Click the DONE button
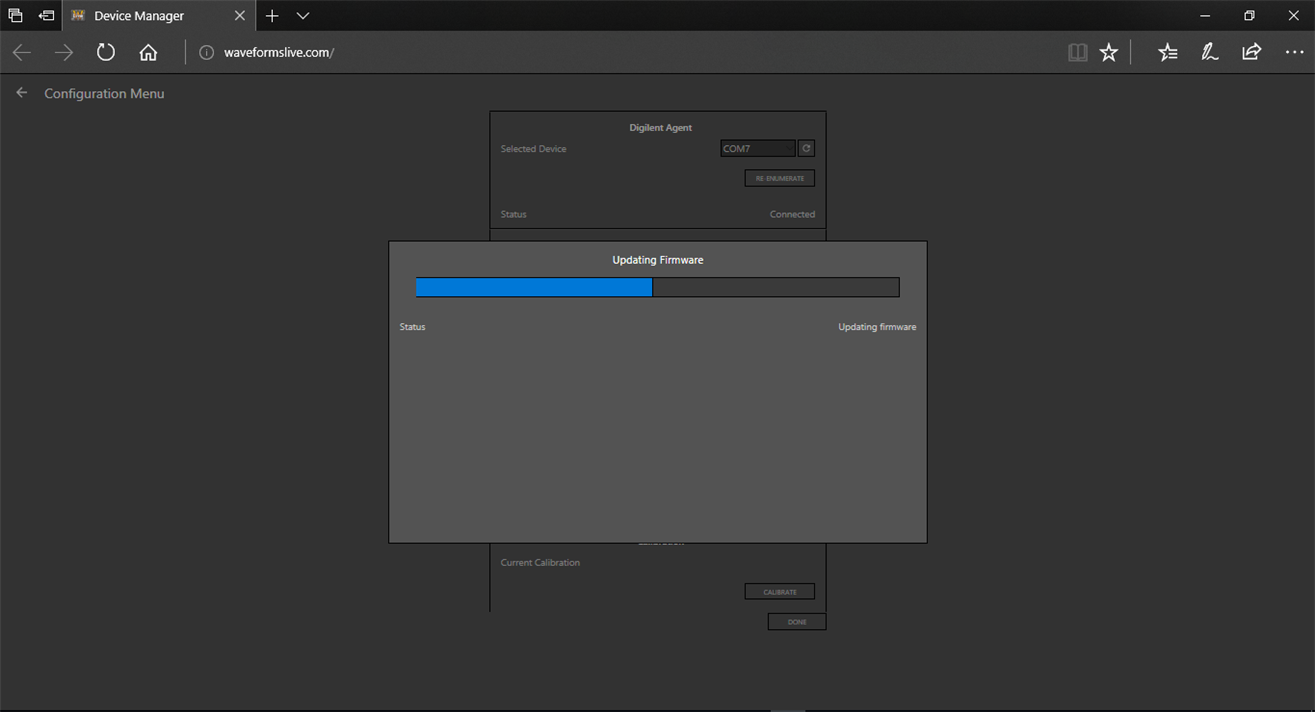1315x712 pixels. tap(796, 622)
